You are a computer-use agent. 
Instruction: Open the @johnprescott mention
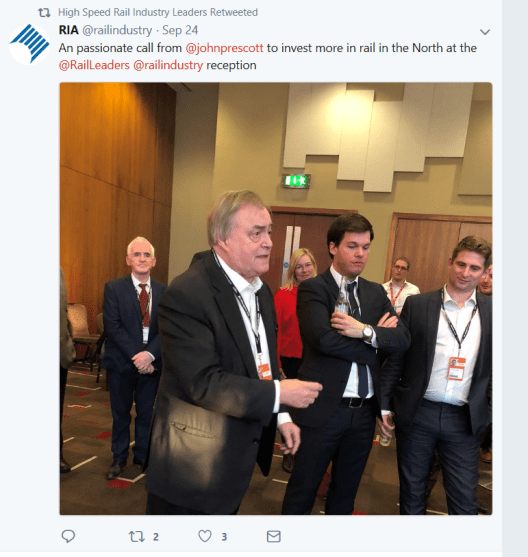point(224,48)
